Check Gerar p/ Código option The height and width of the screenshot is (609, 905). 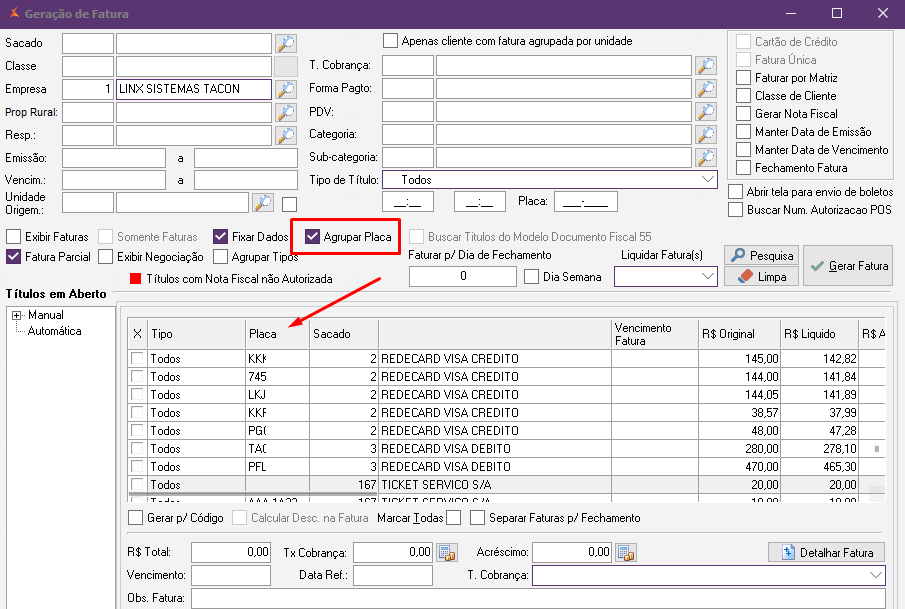pyautogui.click(x=136, y=518)
